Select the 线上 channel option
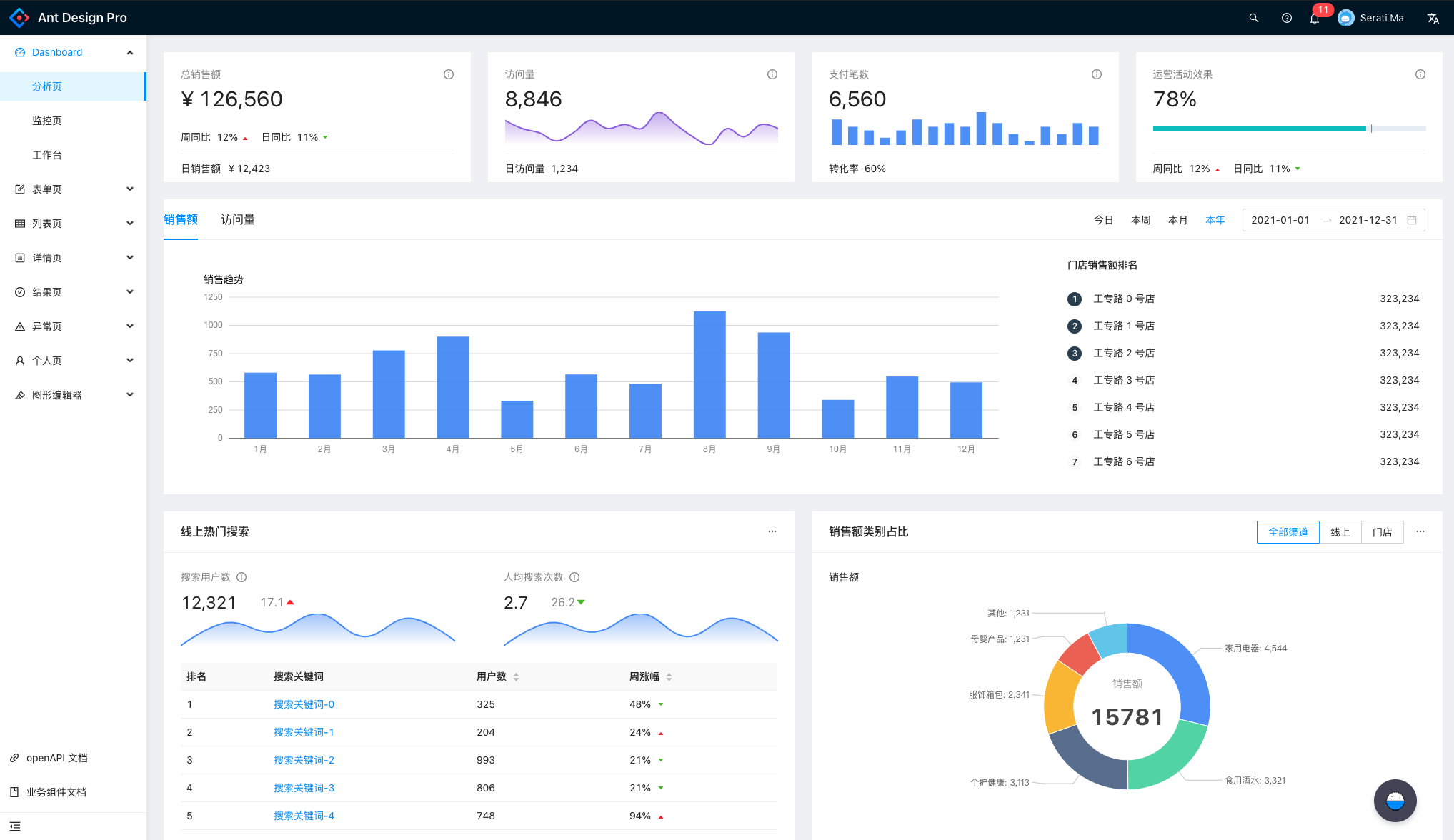This screenshot has width=1454, height=840. click(1340, 531)
